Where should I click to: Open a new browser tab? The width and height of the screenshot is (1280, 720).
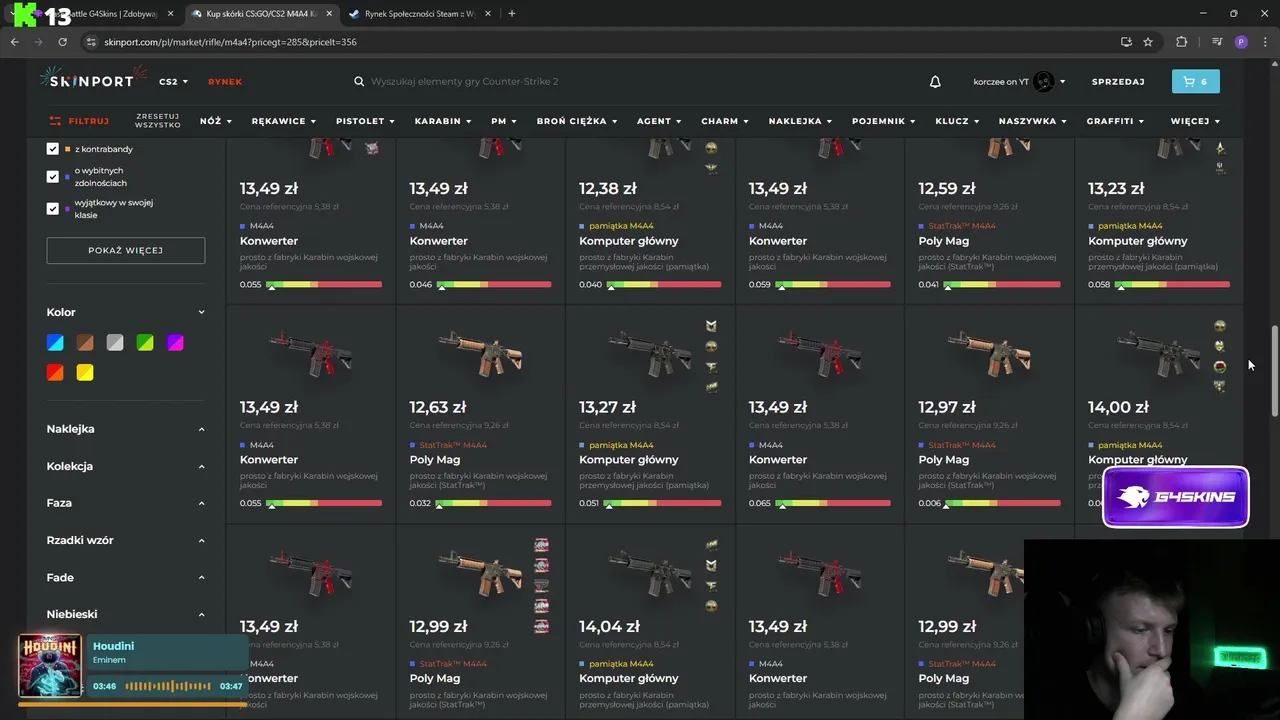pyautogui.click(x=512, y=14)
